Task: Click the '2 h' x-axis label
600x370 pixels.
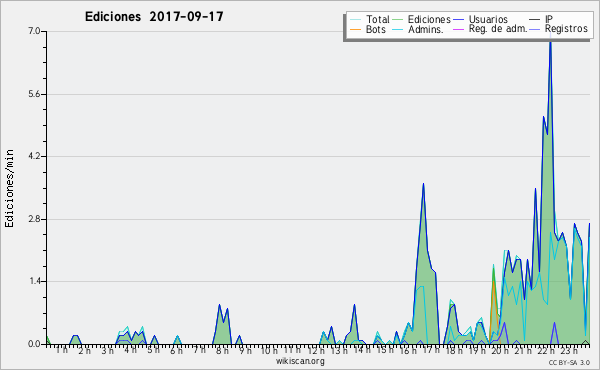Action: click(x=84, y=350)
